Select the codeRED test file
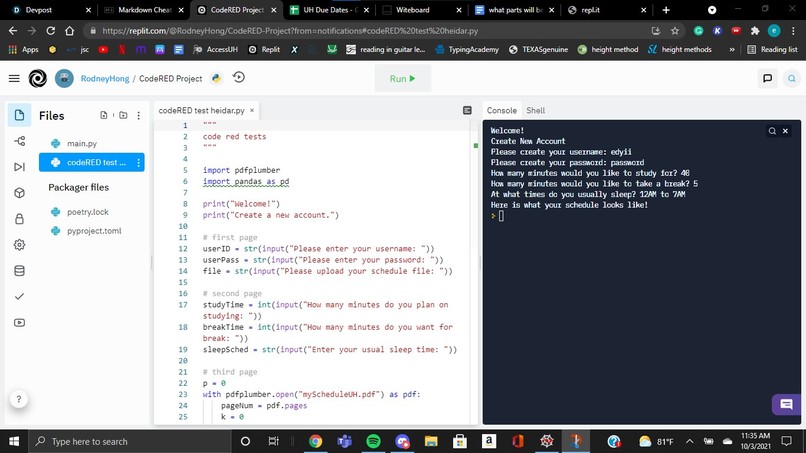Screen dimensions: 806x453 [91, 162]
